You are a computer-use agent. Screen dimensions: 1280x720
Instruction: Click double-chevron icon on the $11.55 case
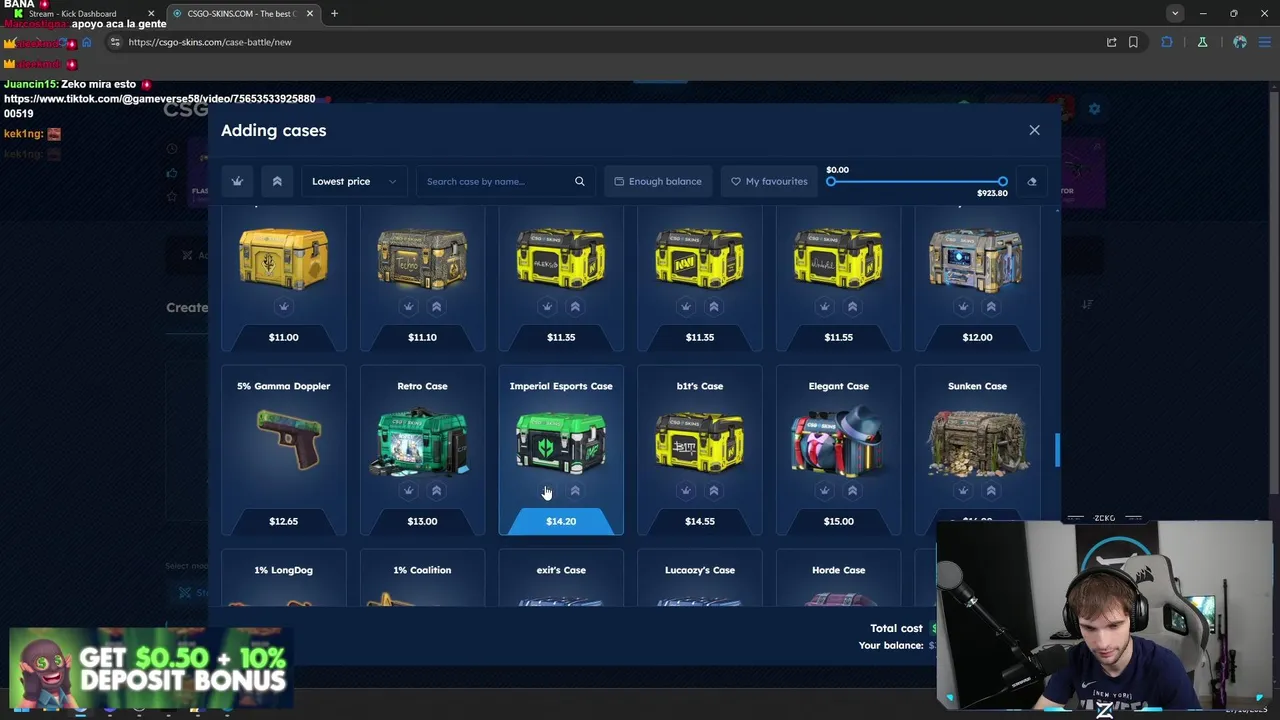pos(852,307)
